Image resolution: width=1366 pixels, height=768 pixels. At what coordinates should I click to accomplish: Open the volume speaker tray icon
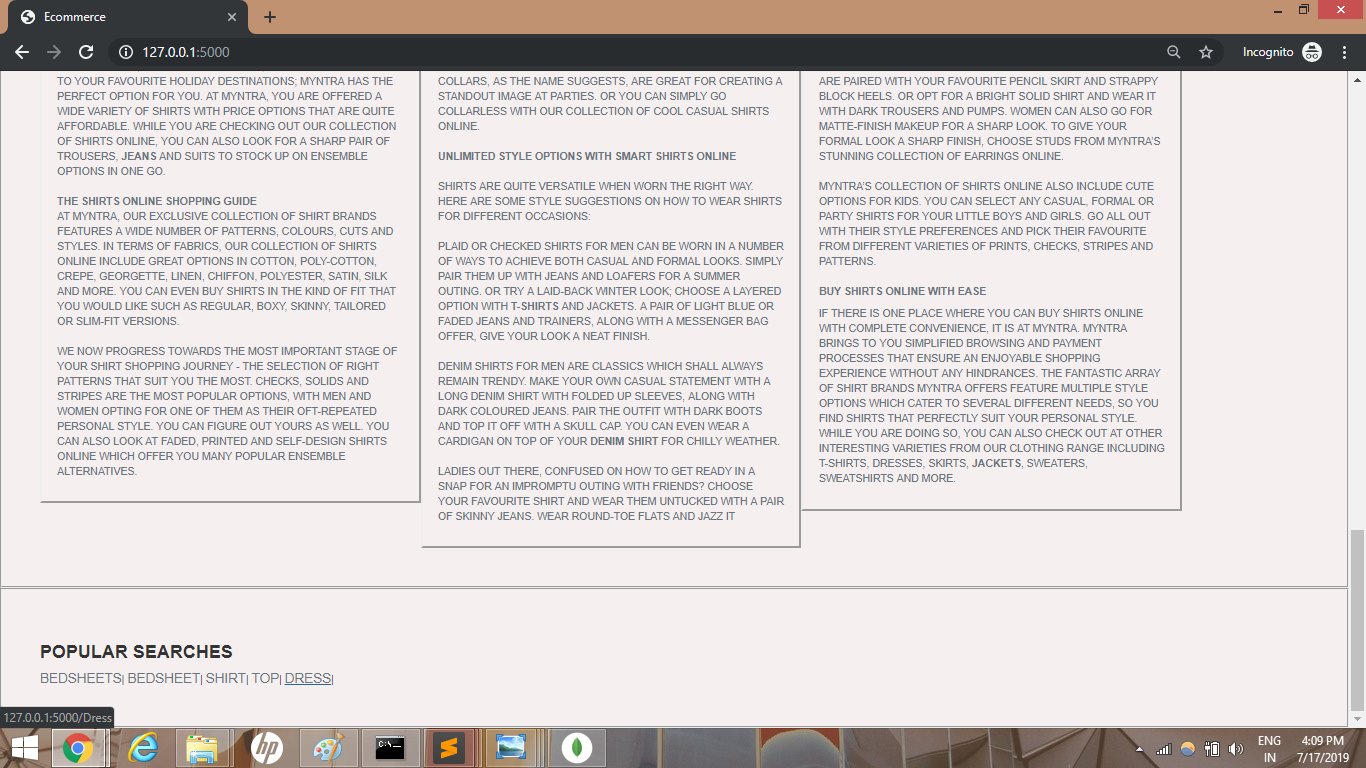(1236, 749)
